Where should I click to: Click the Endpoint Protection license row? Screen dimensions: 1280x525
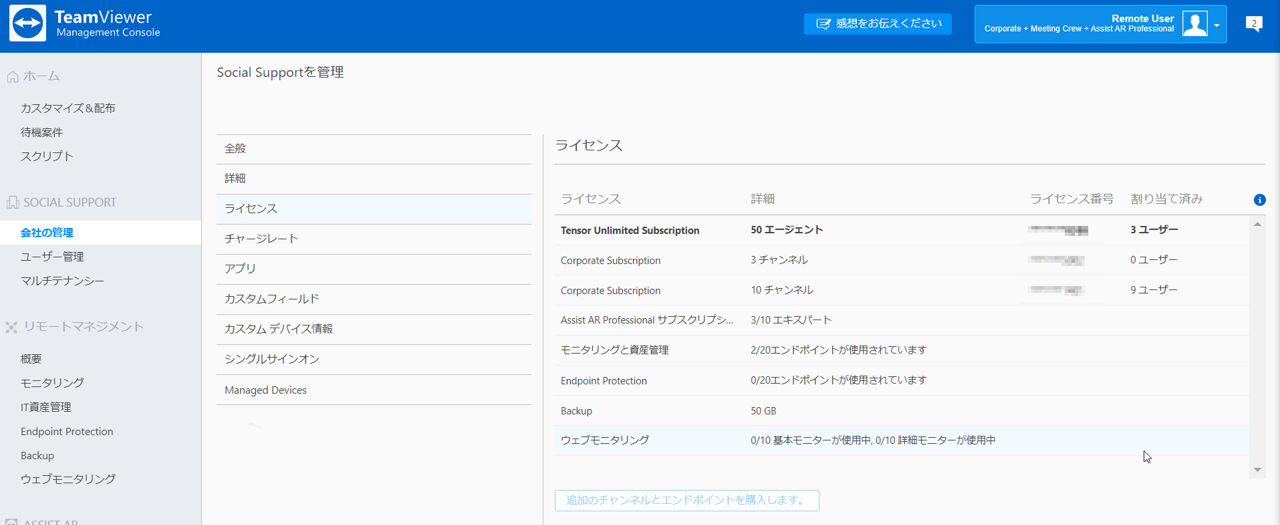coord(902,381)
